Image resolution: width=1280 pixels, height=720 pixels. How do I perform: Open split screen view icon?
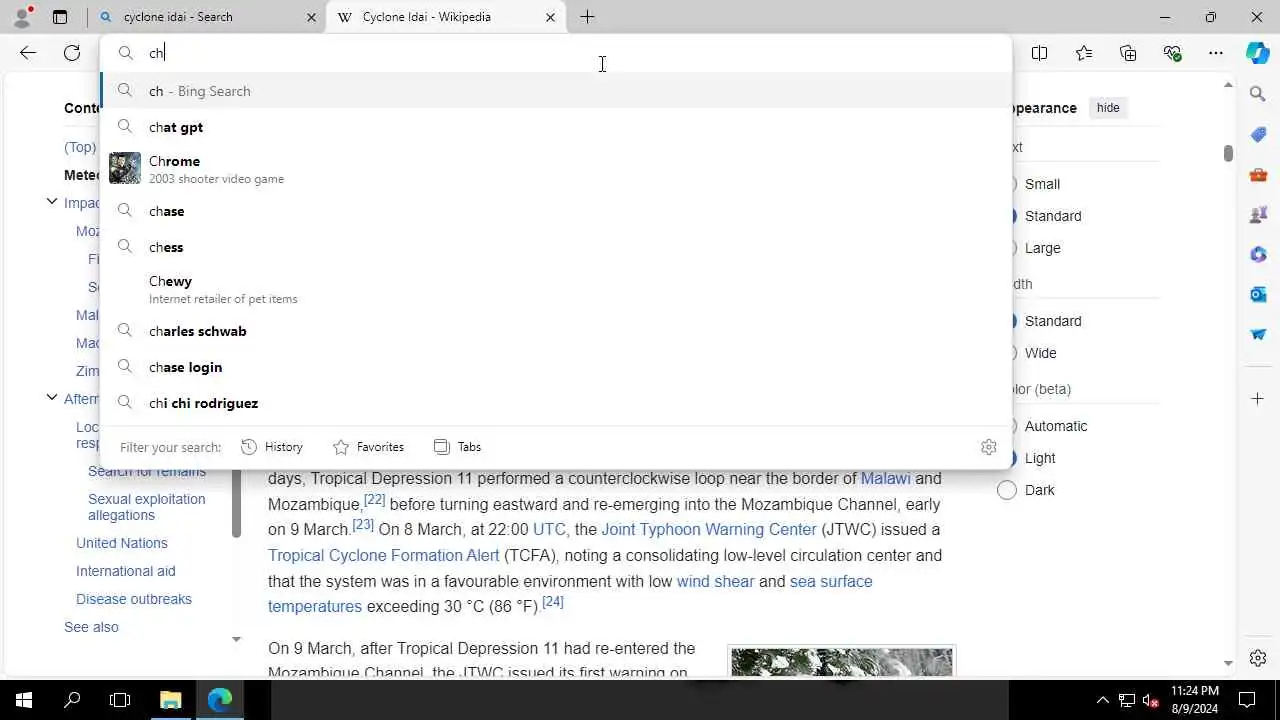[x=1040, y=53]
